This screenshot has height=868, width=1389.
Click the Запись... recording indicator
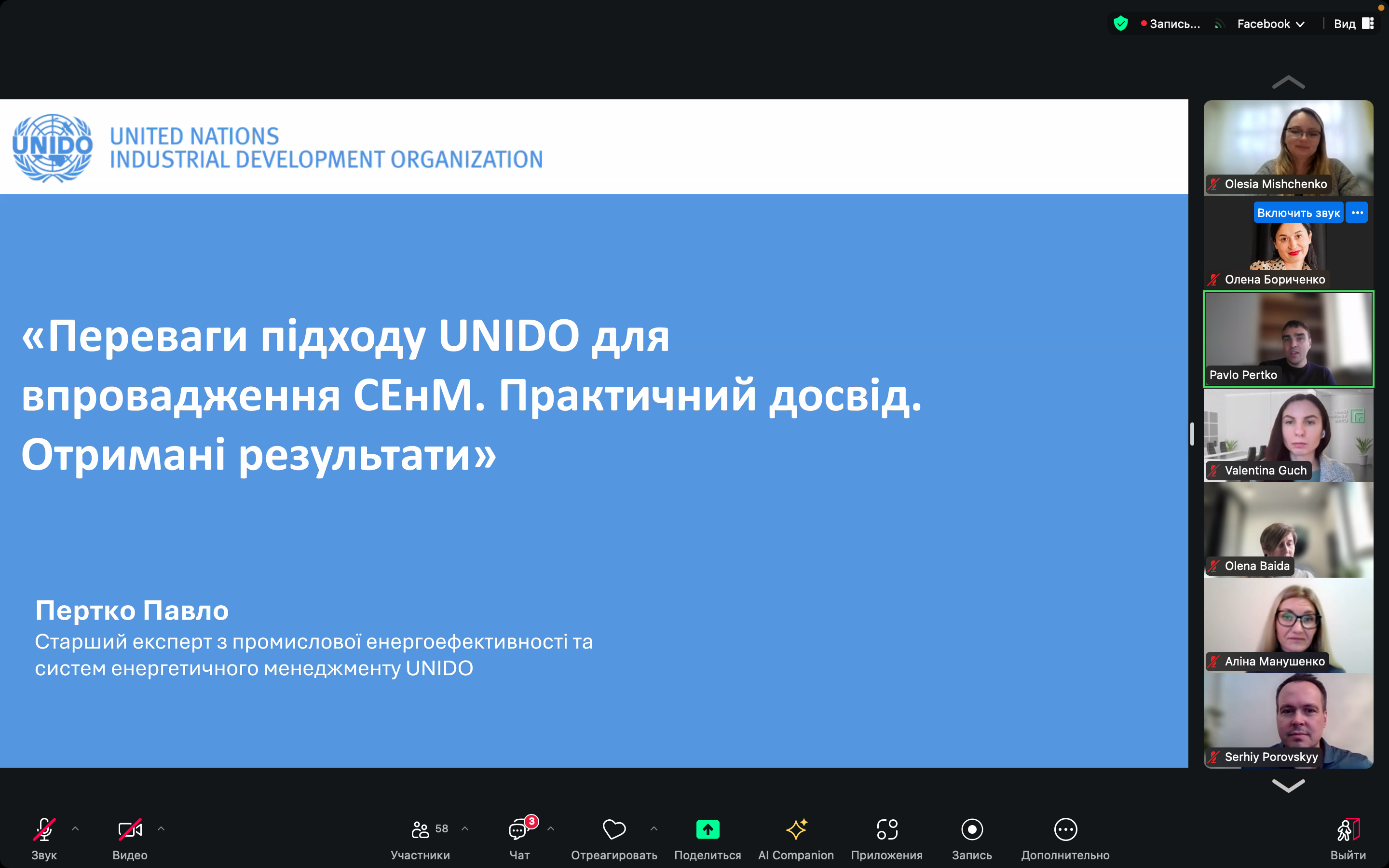[x=1171, y=24]
